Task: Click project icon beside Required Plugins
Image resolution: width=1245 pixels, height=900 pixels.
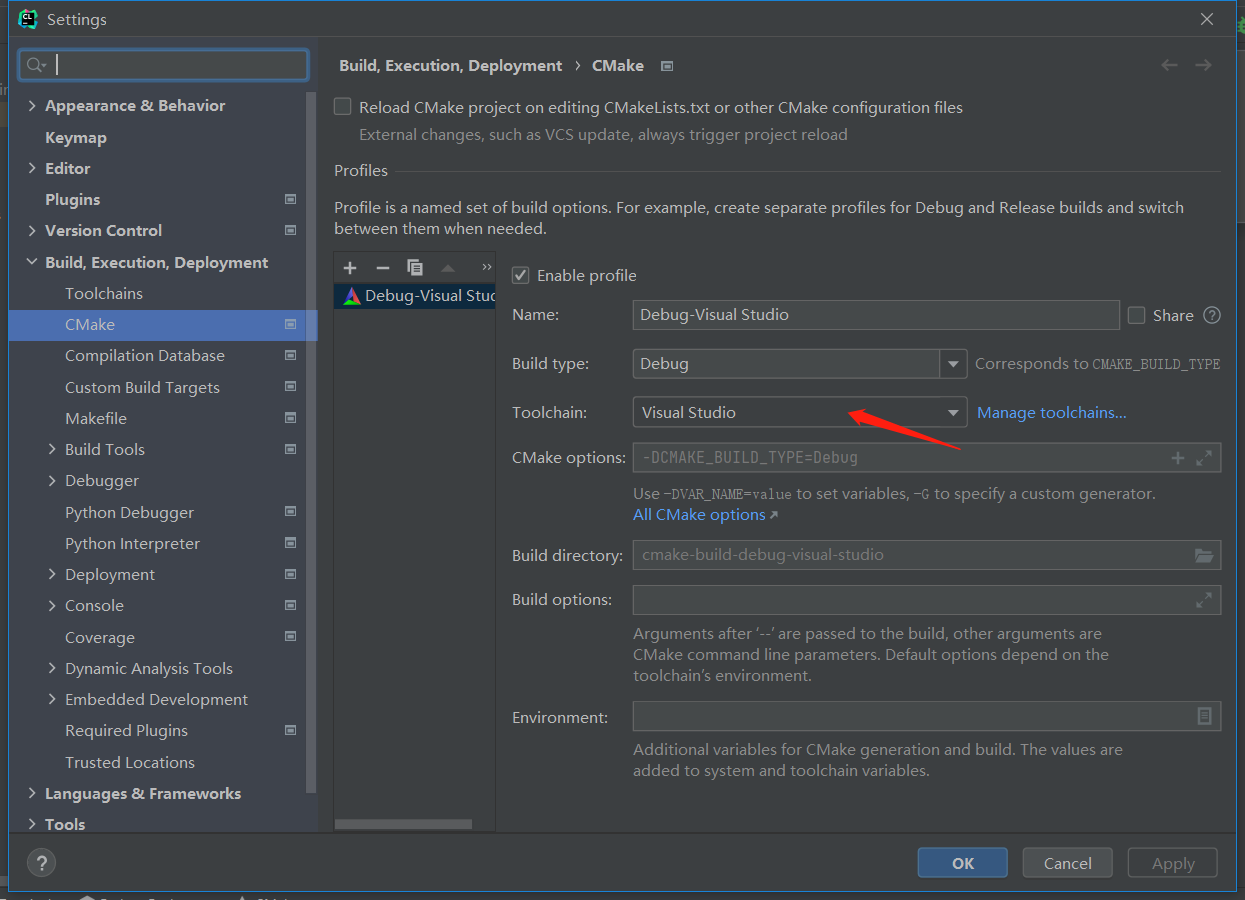Action: (290, 730)
